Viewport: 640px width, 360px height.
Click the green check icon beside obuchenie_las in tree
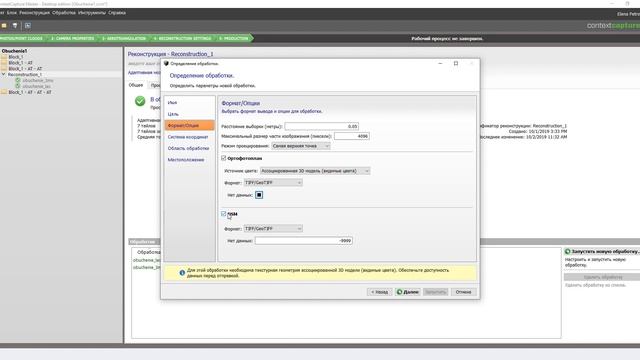[18, 86]
